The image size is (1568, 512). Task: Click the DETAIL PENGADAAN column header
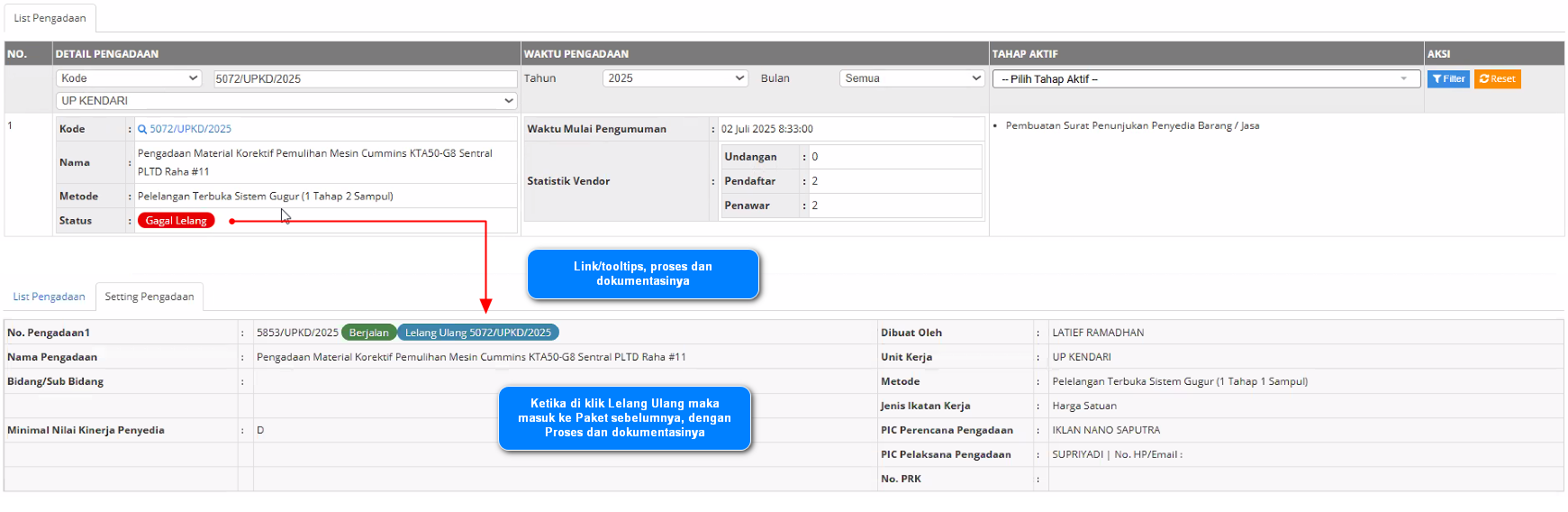tap(107, 54)
